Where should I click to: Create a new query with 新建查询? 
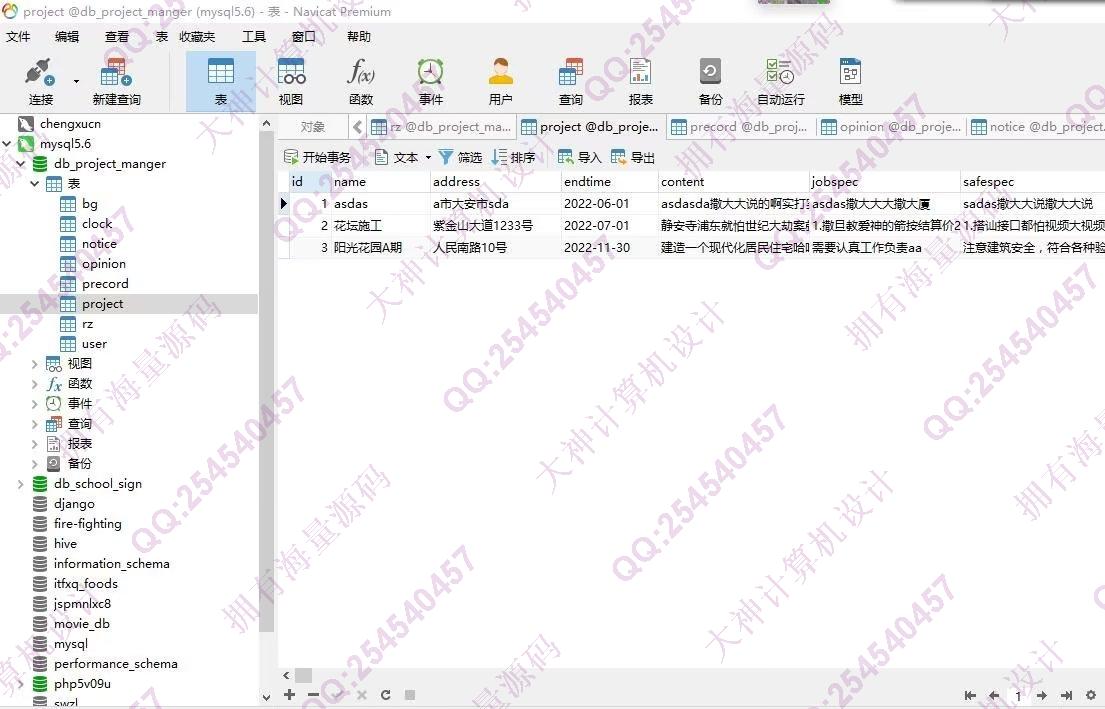pyautogui.click(x=116, y=81)
